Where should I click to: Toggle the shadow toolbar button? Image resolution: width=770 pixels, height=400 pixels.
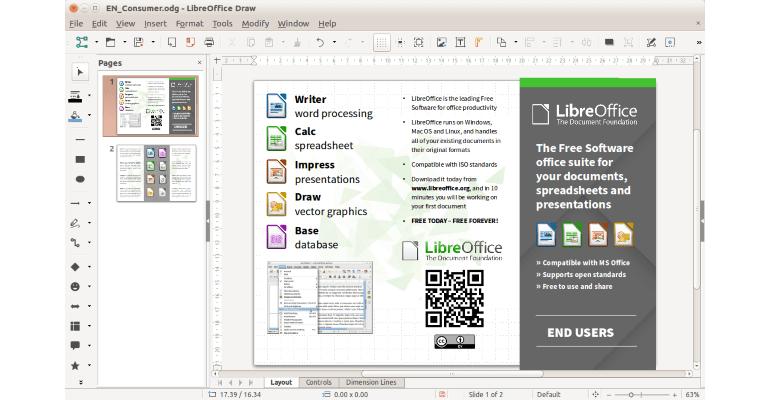[x=610, y=42]
